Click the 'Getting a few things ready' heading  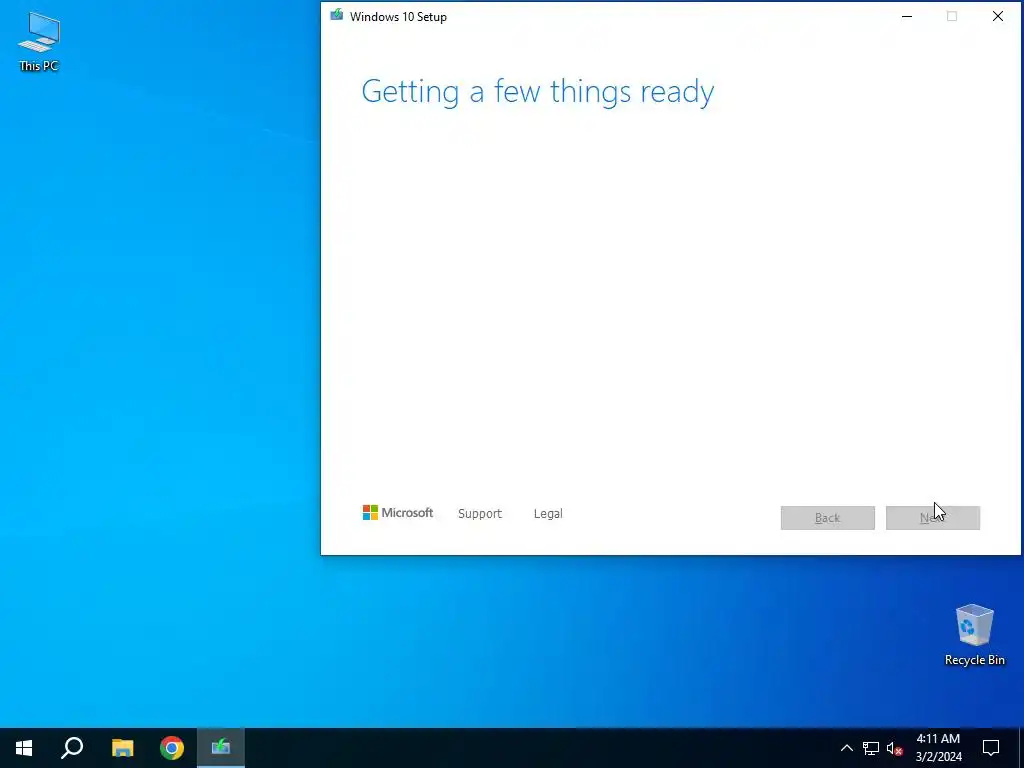(537, 91)
